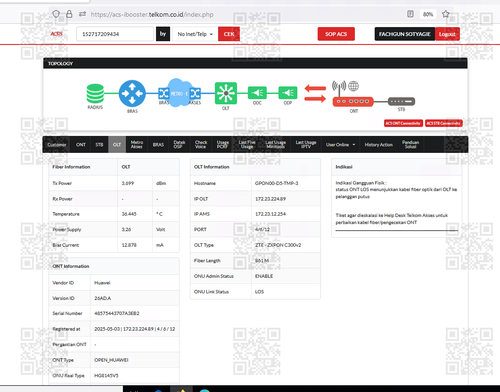The height and width of the screenshot is (392, 500).
Task: Click the green ODC icon
Action: (x=257, y=93)
